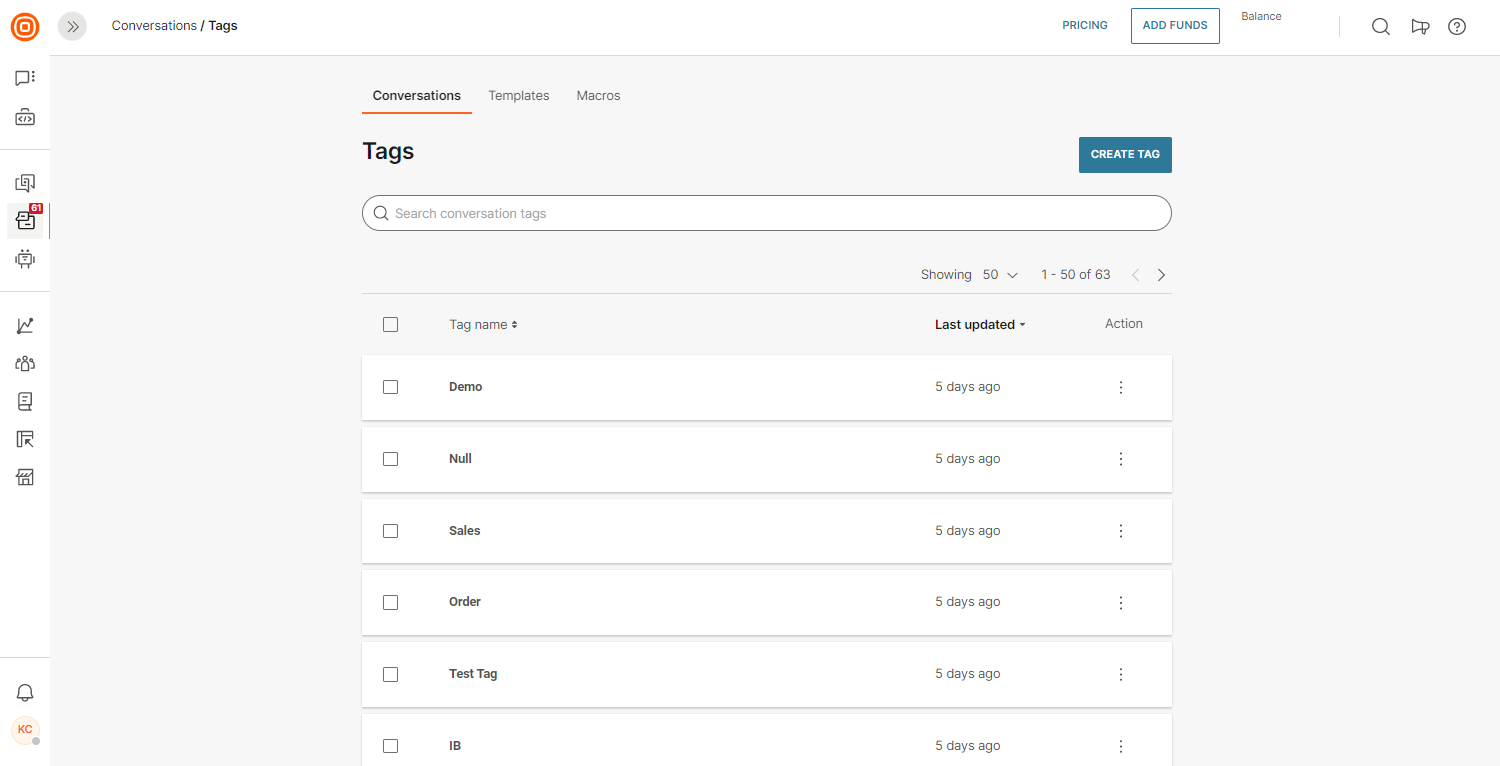The image size is (1500, 766).
Task: Open notifications bell icon
Action: pyautogui.click(x=25, y=692)
